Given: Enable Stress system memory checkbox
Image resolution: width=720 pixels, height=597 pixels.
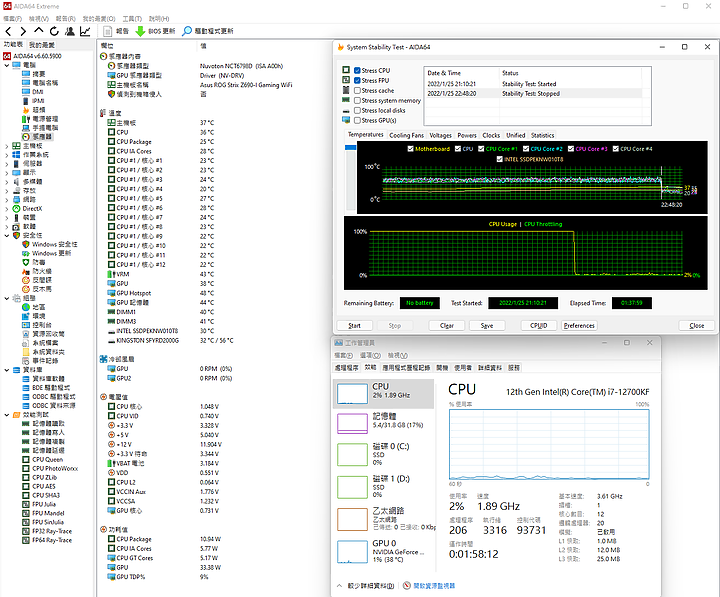Looking at the screenshot, I should pos(357,101).
